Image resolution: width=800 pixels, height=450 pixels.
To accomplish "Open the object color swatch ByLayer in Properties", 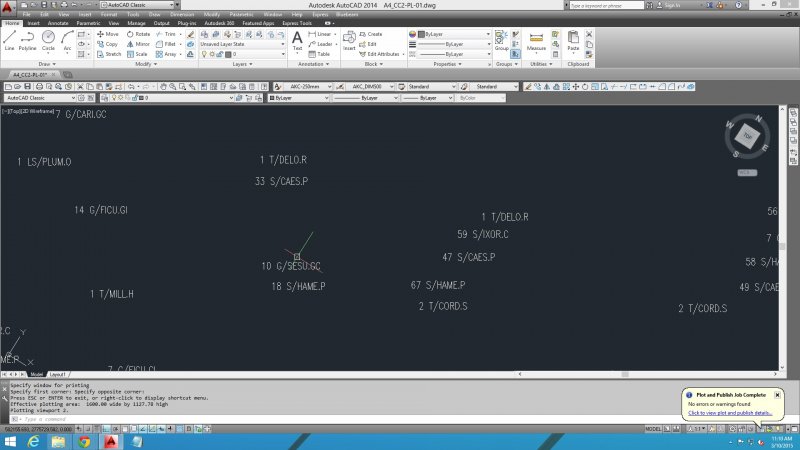I will click(421, 34).
